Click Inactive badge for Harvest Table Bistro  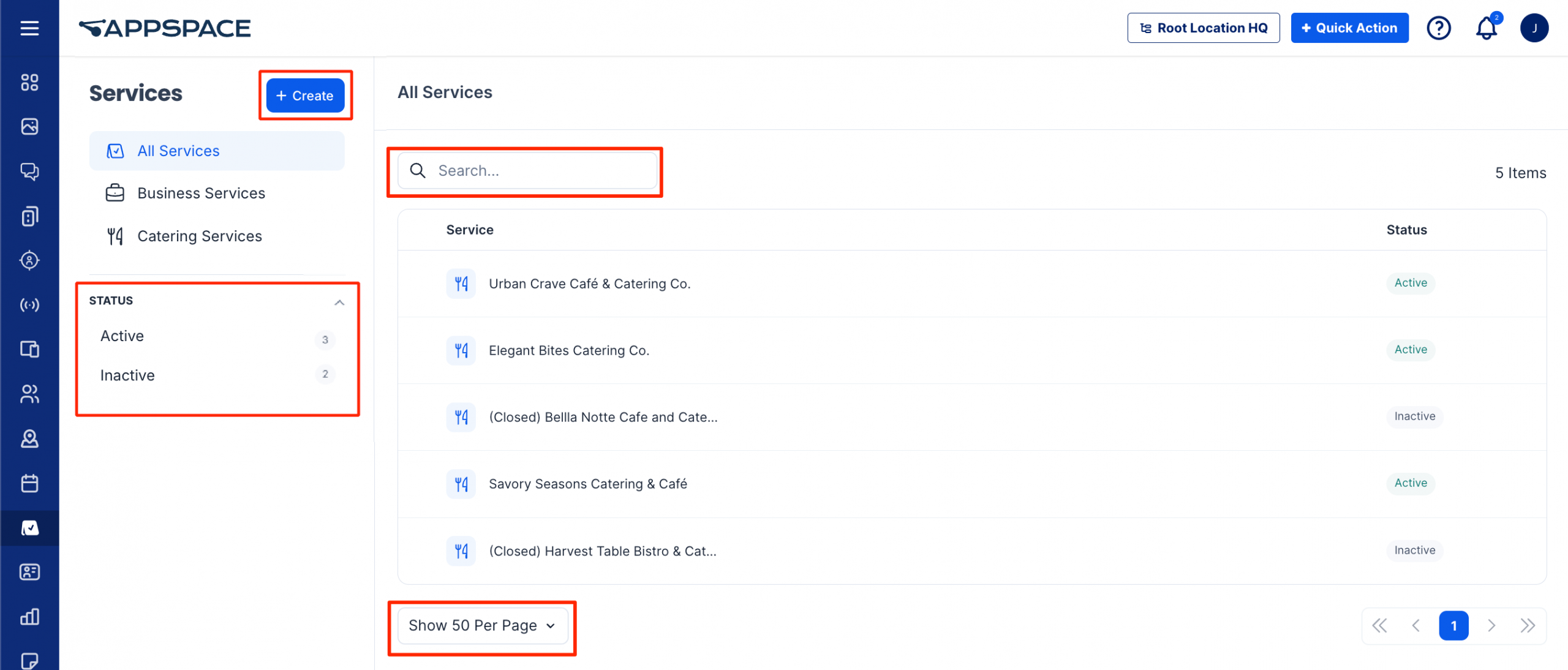click(x=1414, y=550)
